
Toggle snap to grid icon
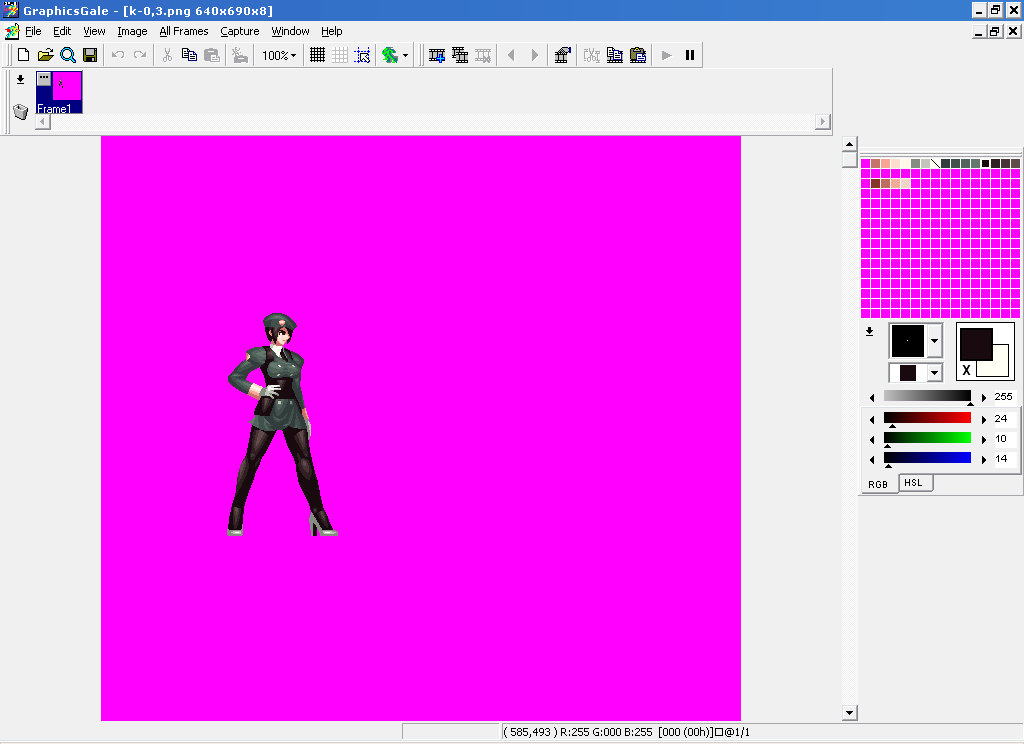click(362, 55)
